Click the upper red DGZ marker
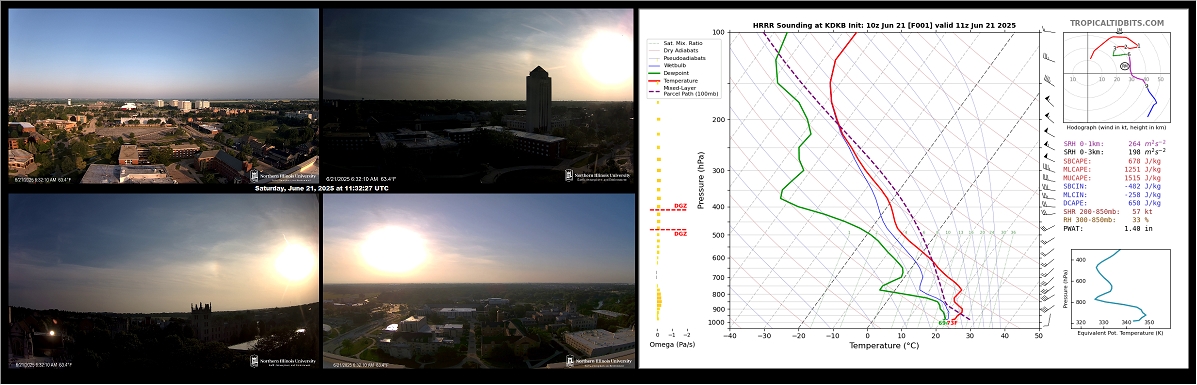 click(x=668, y=208)
